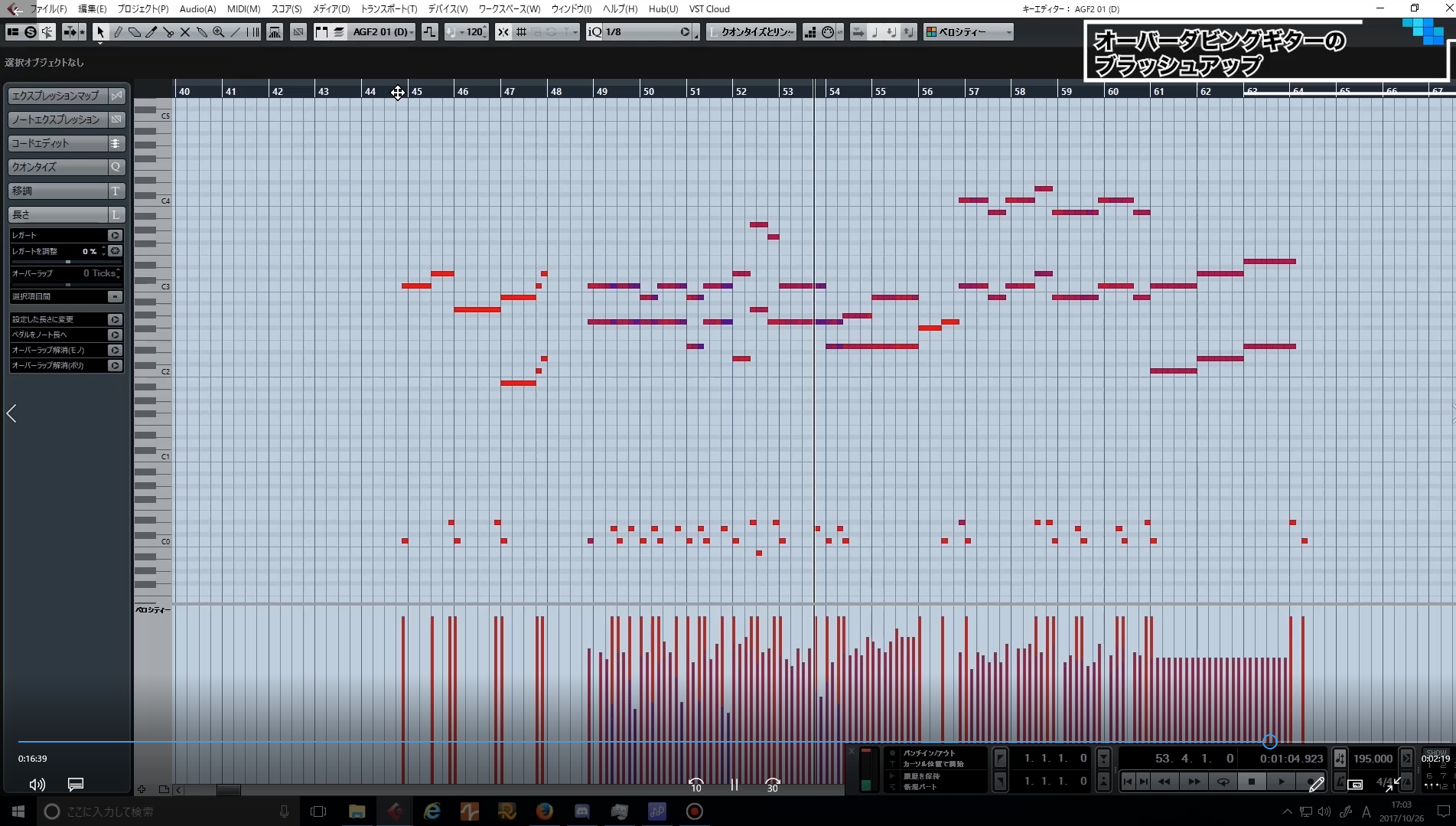This screenshot has height=826, width=1456.
Task: Click the Stop transport button
Action: 1252,782
